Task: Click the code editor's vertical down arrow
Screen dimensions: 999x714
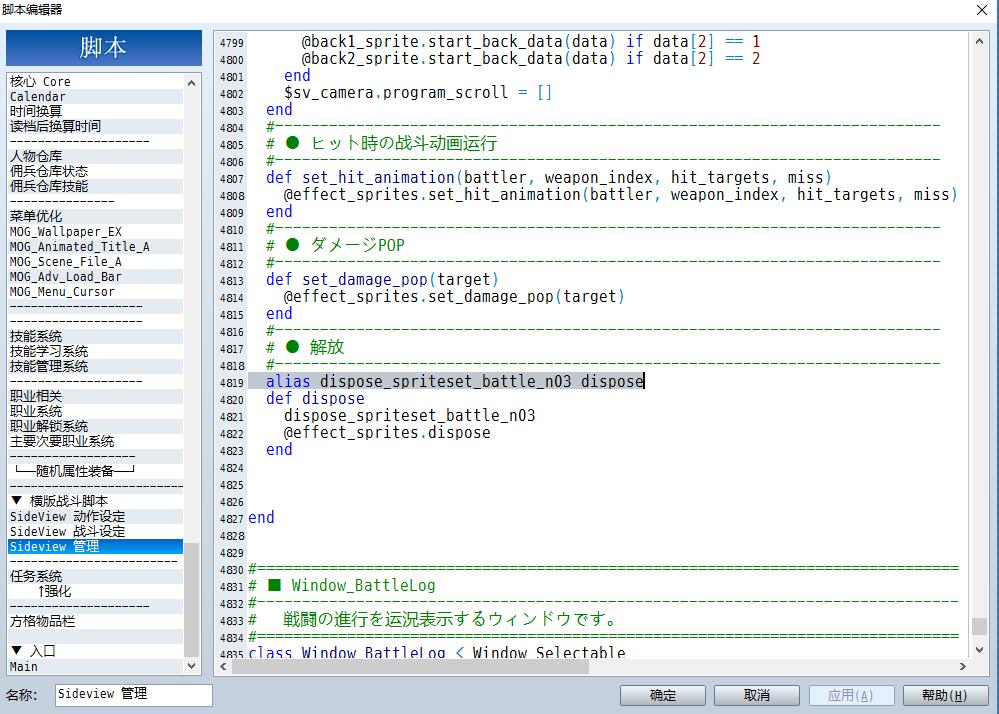Action: coord(979,650)
